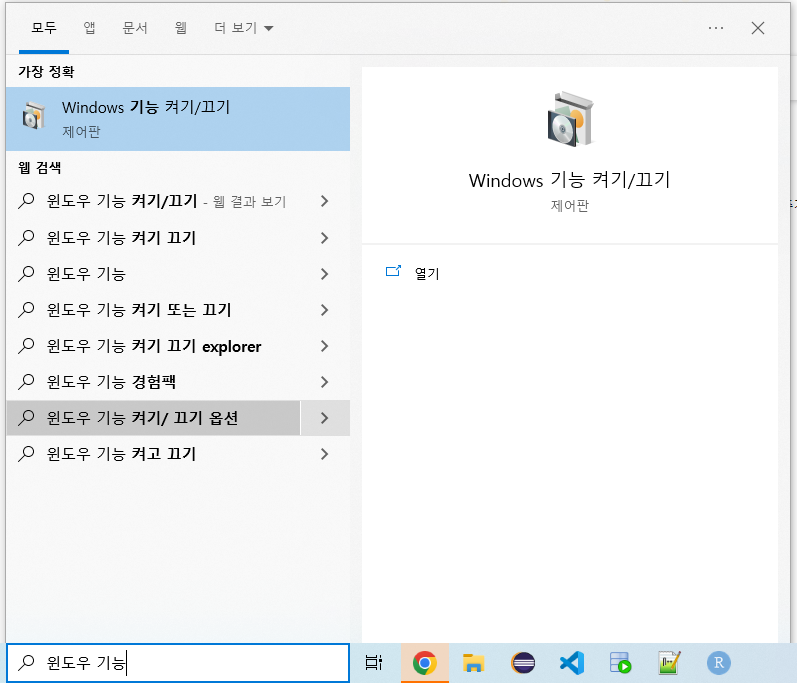Viewport: 797px width, 683px height.
Task: Expand arrow for 윈도우 기능 경험팩
Action: click(x=325, y=382)
